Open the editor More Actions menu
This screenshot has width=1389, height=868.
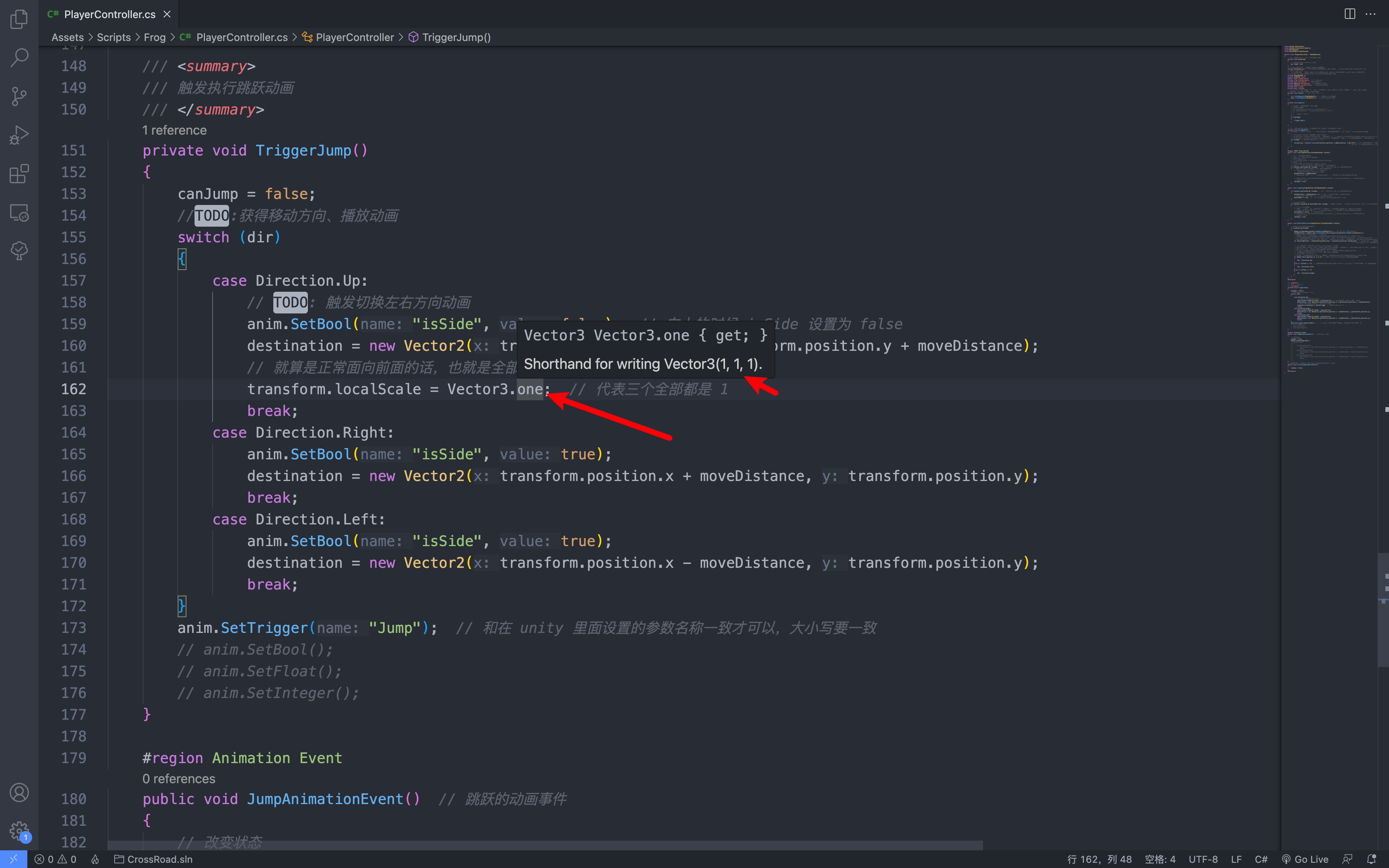(1371, 14)
